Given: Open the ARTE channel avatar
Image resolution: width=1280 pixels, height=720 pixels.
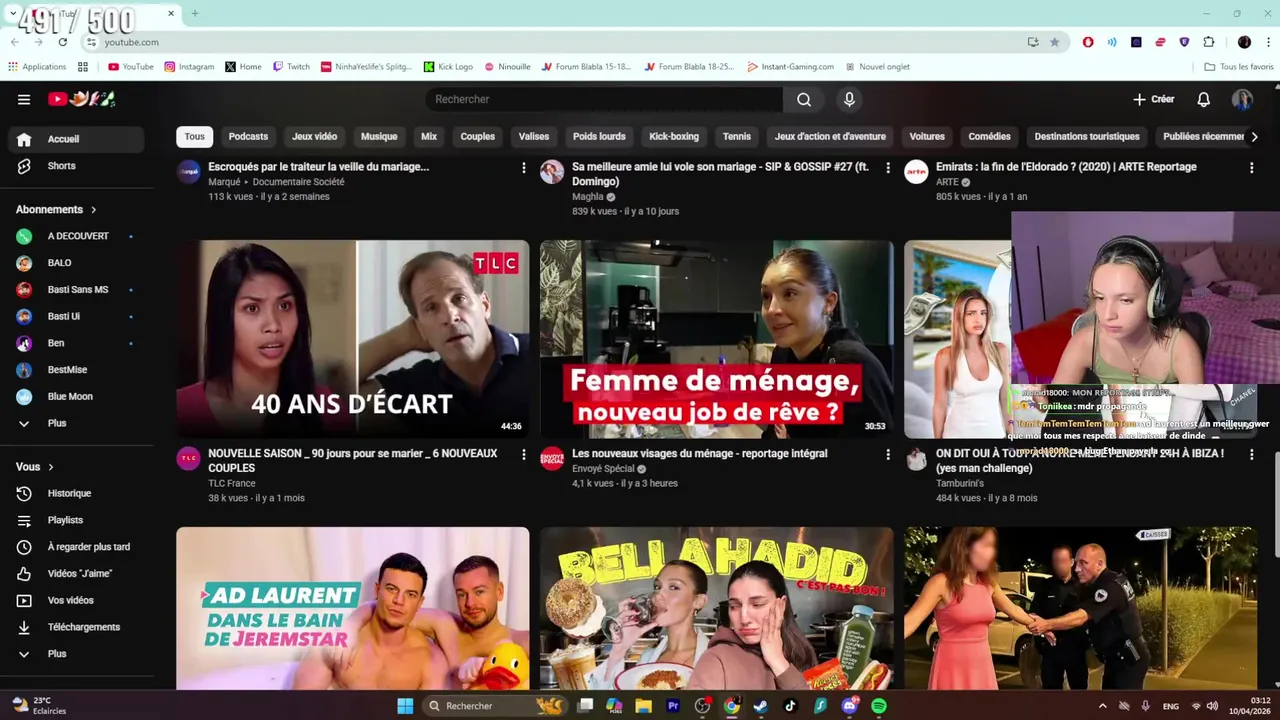Looking at the screenshot, I should (916, 172).
